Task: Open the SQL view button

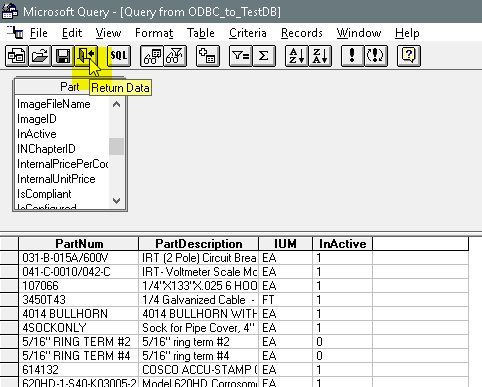Action: click(119, 56)
